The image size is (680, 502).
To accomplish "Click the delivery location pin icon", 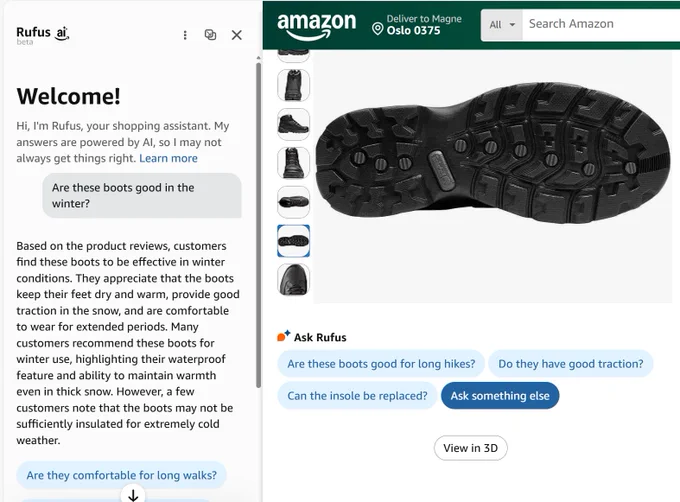I will pyautogui.click(x=377, y=29).
